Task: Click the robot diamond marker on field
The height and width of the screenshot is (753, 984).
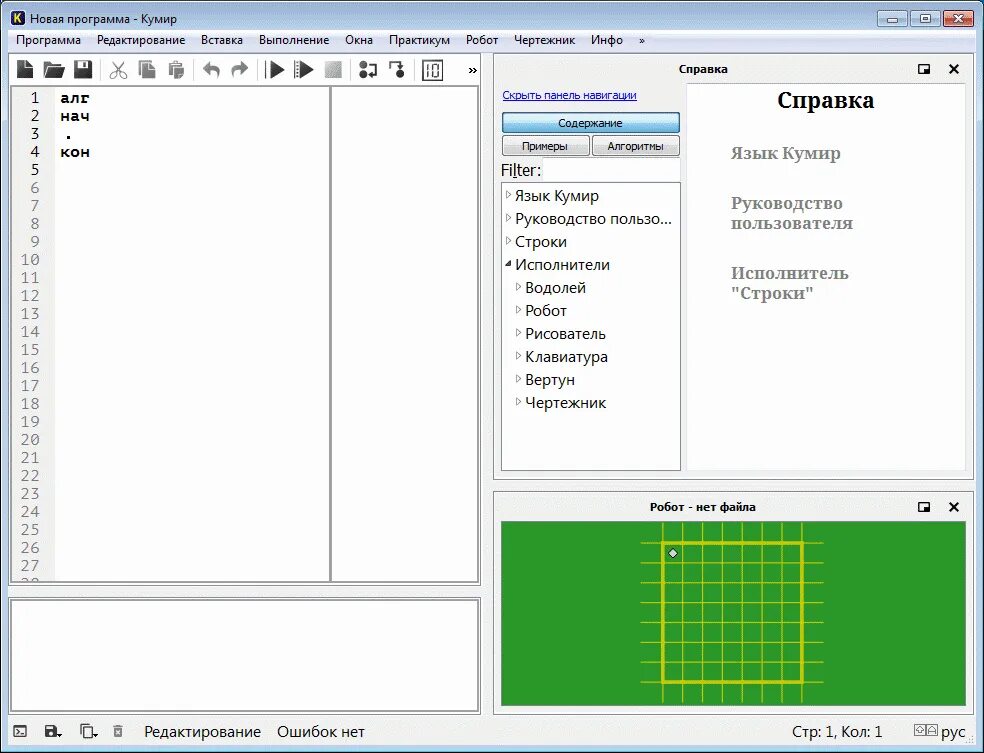Action: pos(673,553)
